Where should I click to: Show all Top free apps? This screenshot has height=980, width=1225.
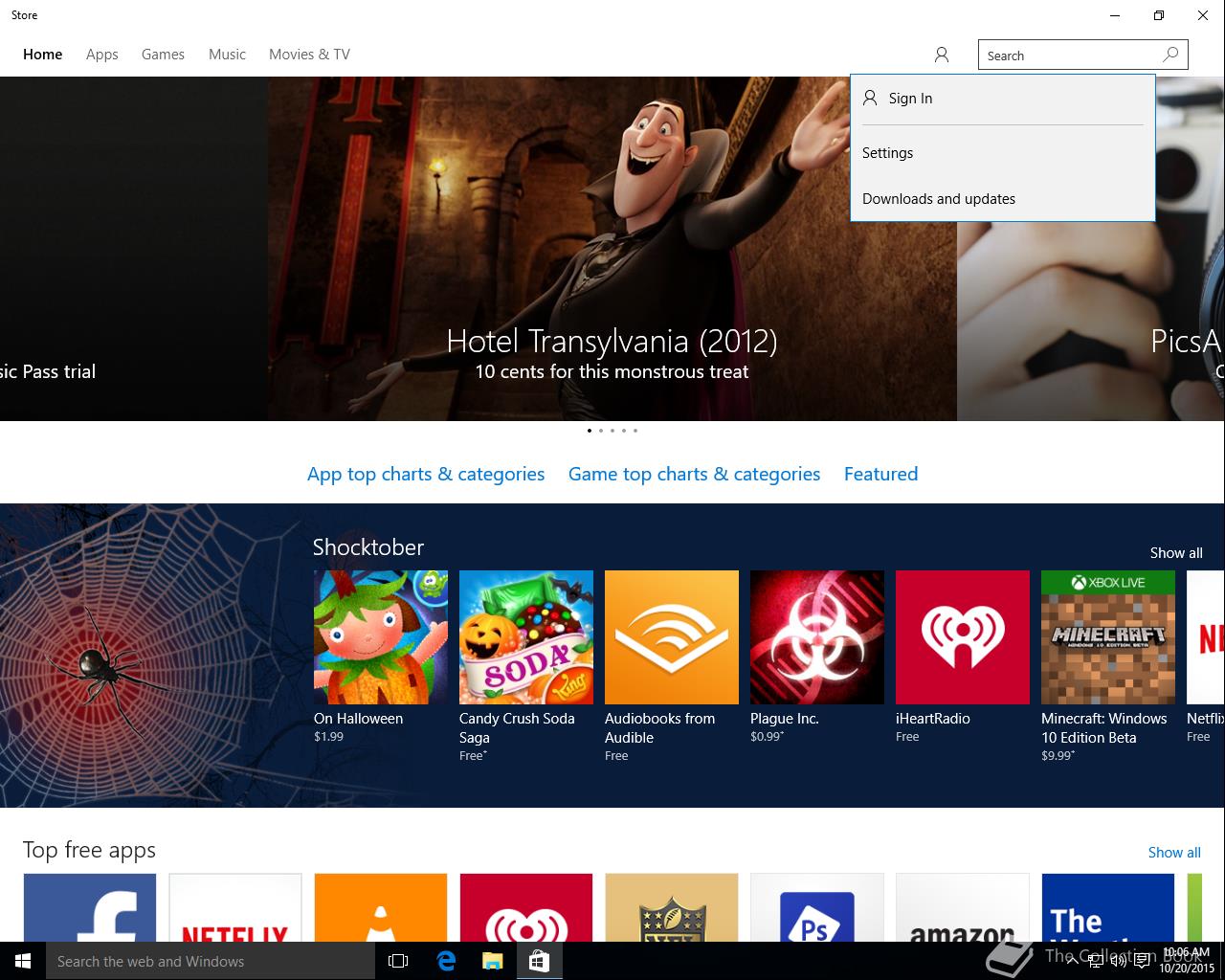1174,853
